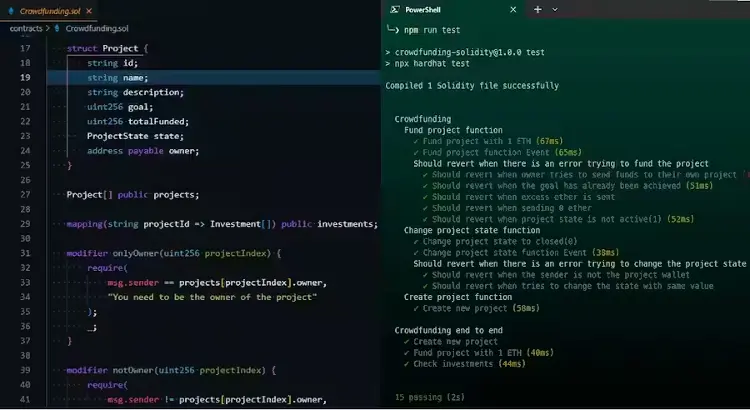The image size is (750, 410).
Task: Click line number 19 in gutter
Action: click(25, 78)
